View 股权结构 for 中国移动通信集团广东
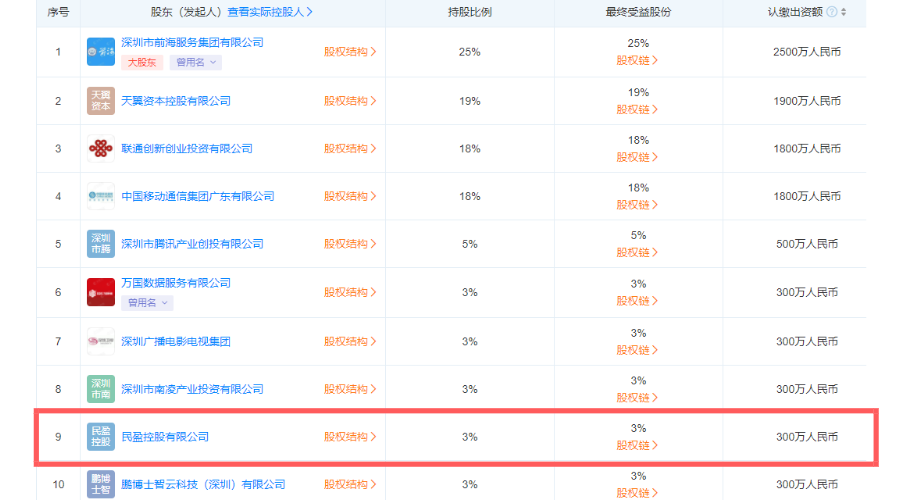Viewport: 900px width, 500px height. coord(350,196)
